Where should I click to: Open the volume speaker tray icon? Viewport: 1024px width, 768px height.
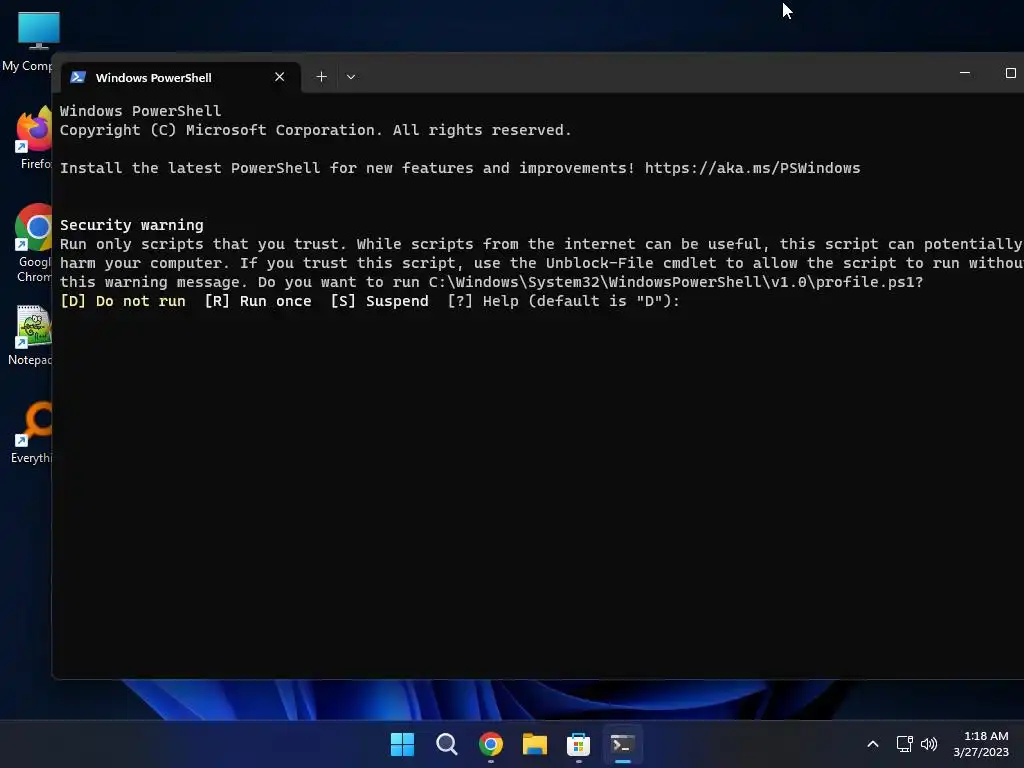929,744
